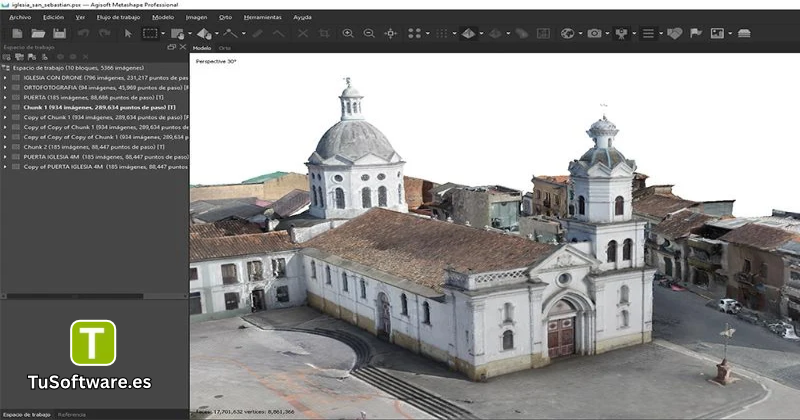Viewport: 800px width, 420px height.
Task: Select the Navigation arrow pointer tool
Action: click(128, 33)
